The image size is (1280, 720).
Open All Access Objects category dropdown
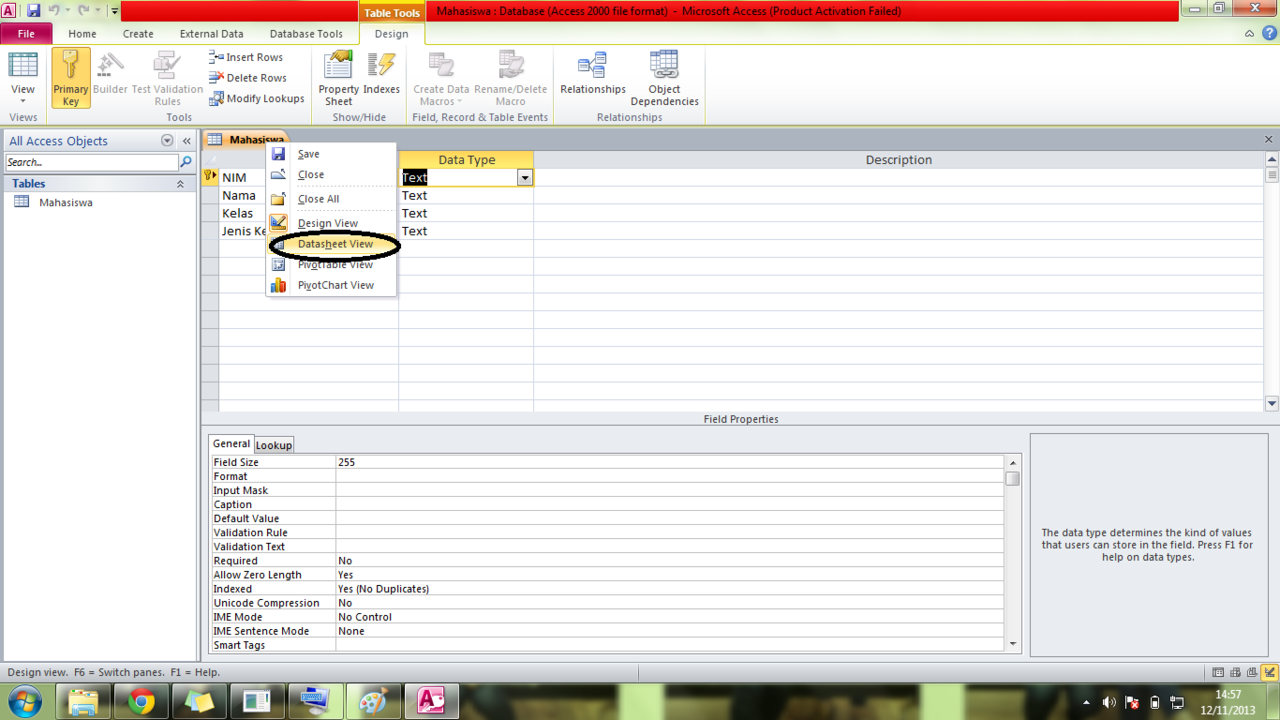(x=167, y=141)
